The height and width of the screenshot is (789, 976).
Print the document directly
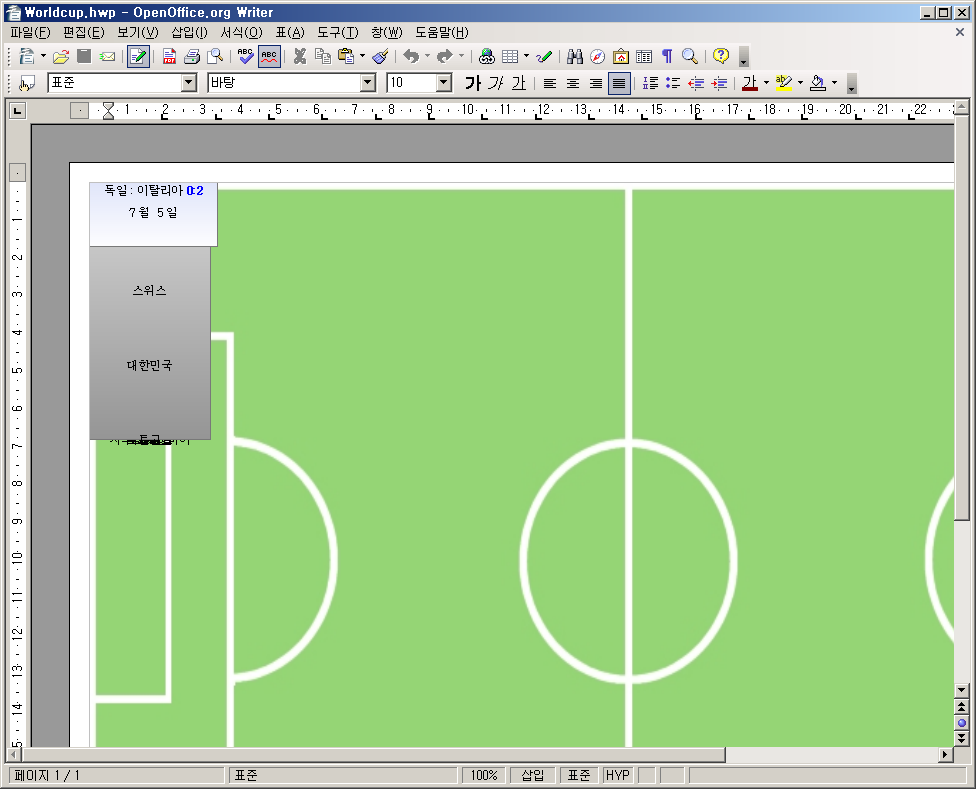pos(192,57)
